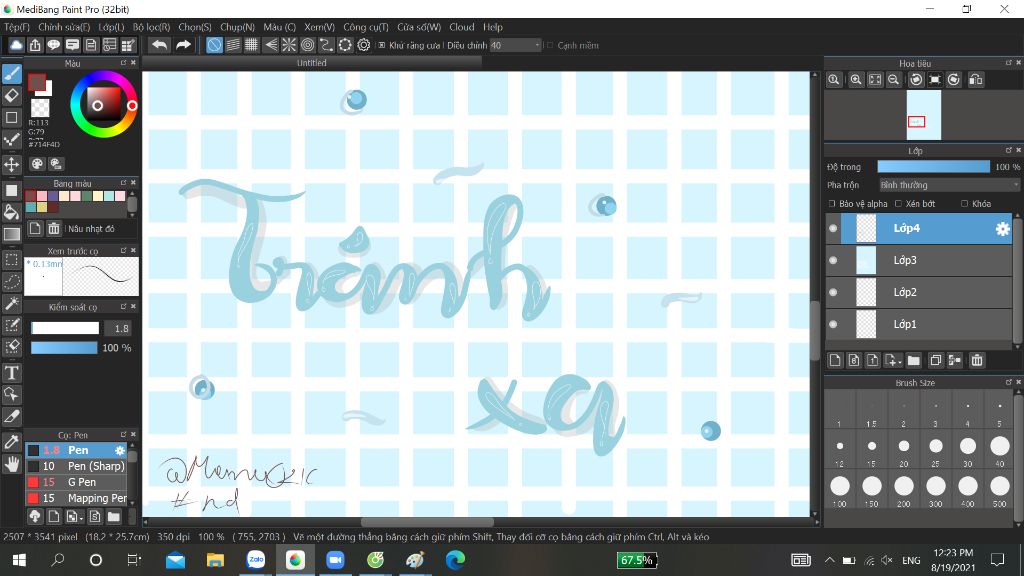
Task: Select the Lasso tool
Action: click(x=12, y=281)
